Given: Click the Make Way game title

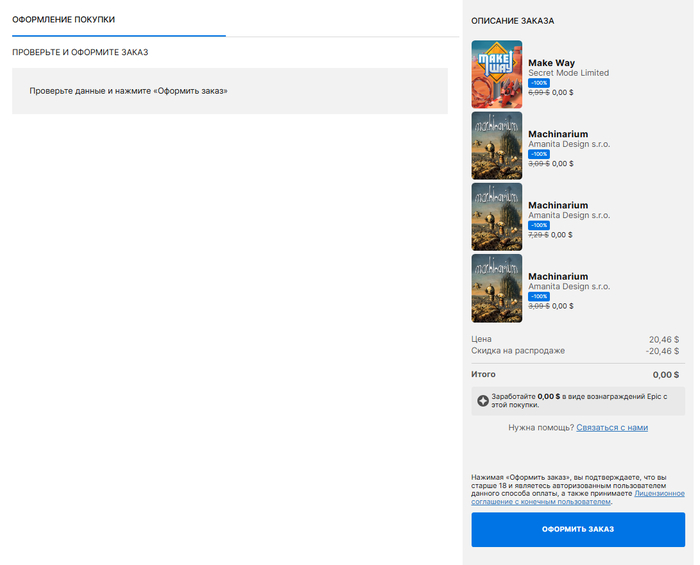Looking at the screenshot, I should [x=551, y=63].
